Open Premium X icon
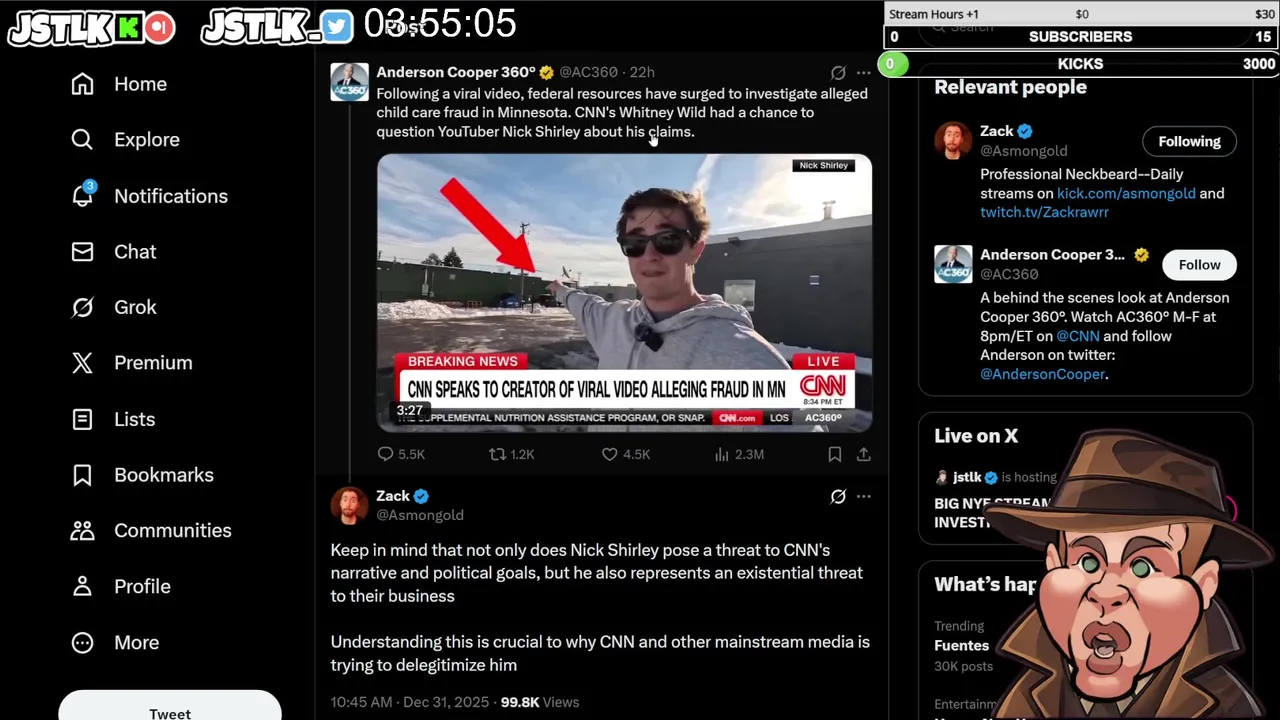This screenshot has height=720, width=1280. [x=82, y=363]
